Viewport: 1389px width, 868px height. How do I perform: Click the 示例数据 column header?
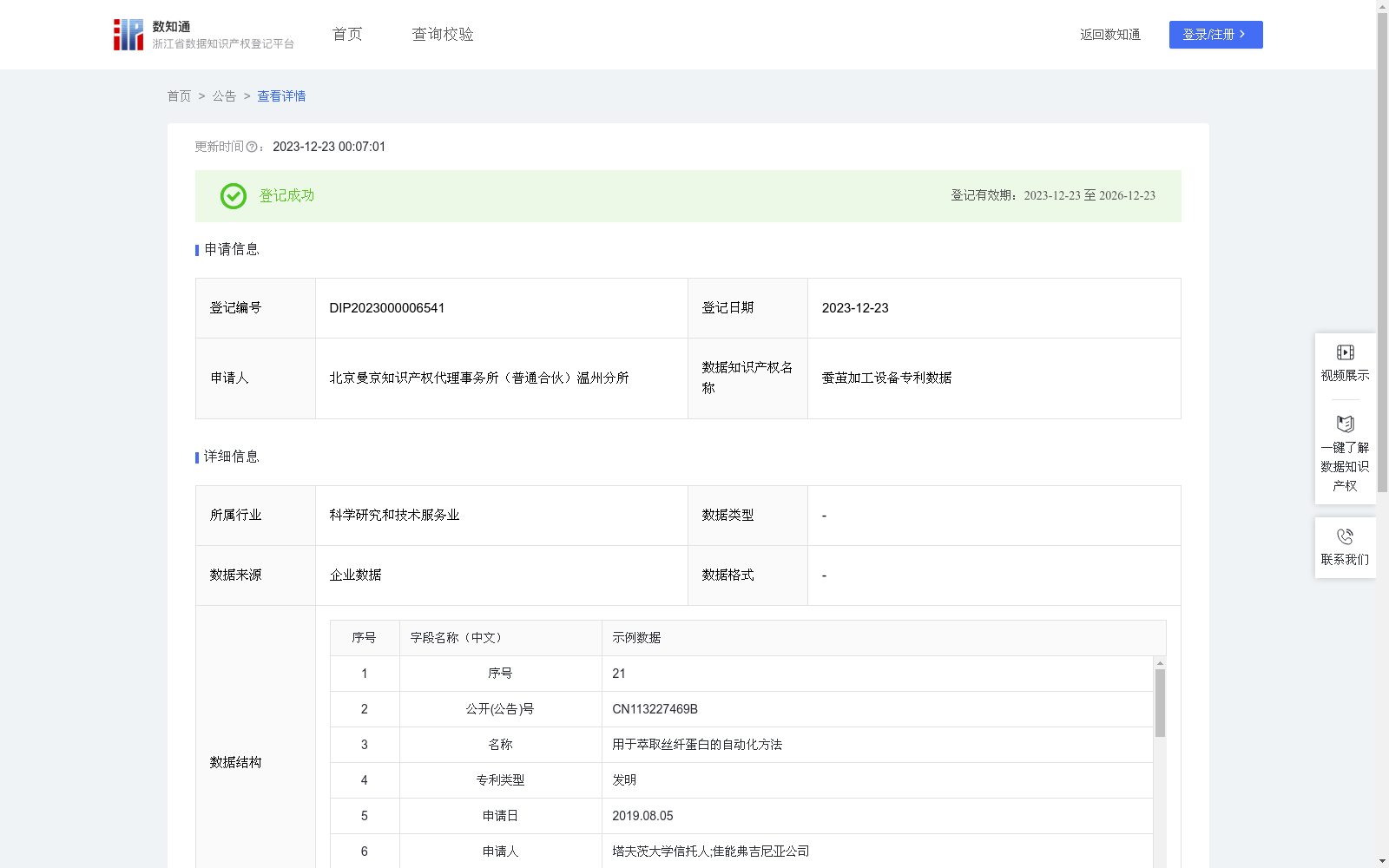pos(884,638)
